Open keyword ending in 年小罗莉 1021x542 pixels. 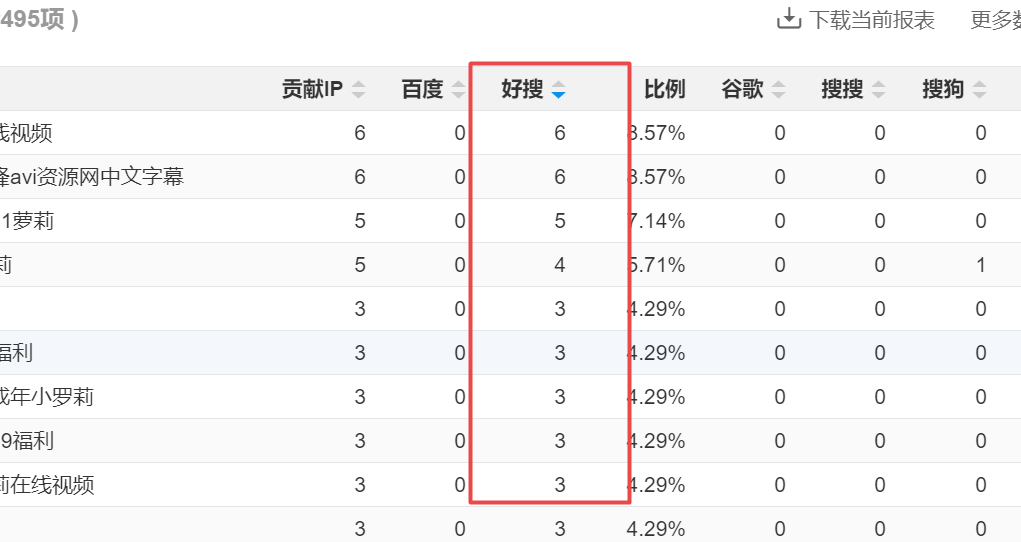pyautogui.click(x=47, y=397)
